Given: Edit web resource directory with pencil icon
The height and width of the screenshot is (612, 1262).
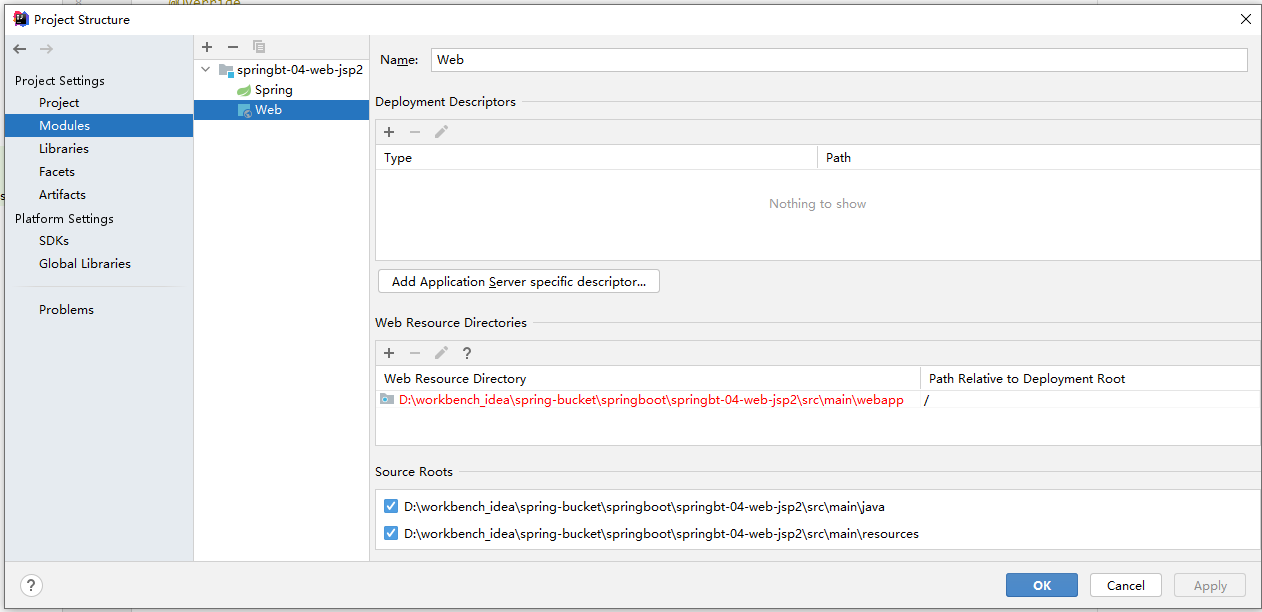Looking at the screenshot, I should tap(441, 353).
